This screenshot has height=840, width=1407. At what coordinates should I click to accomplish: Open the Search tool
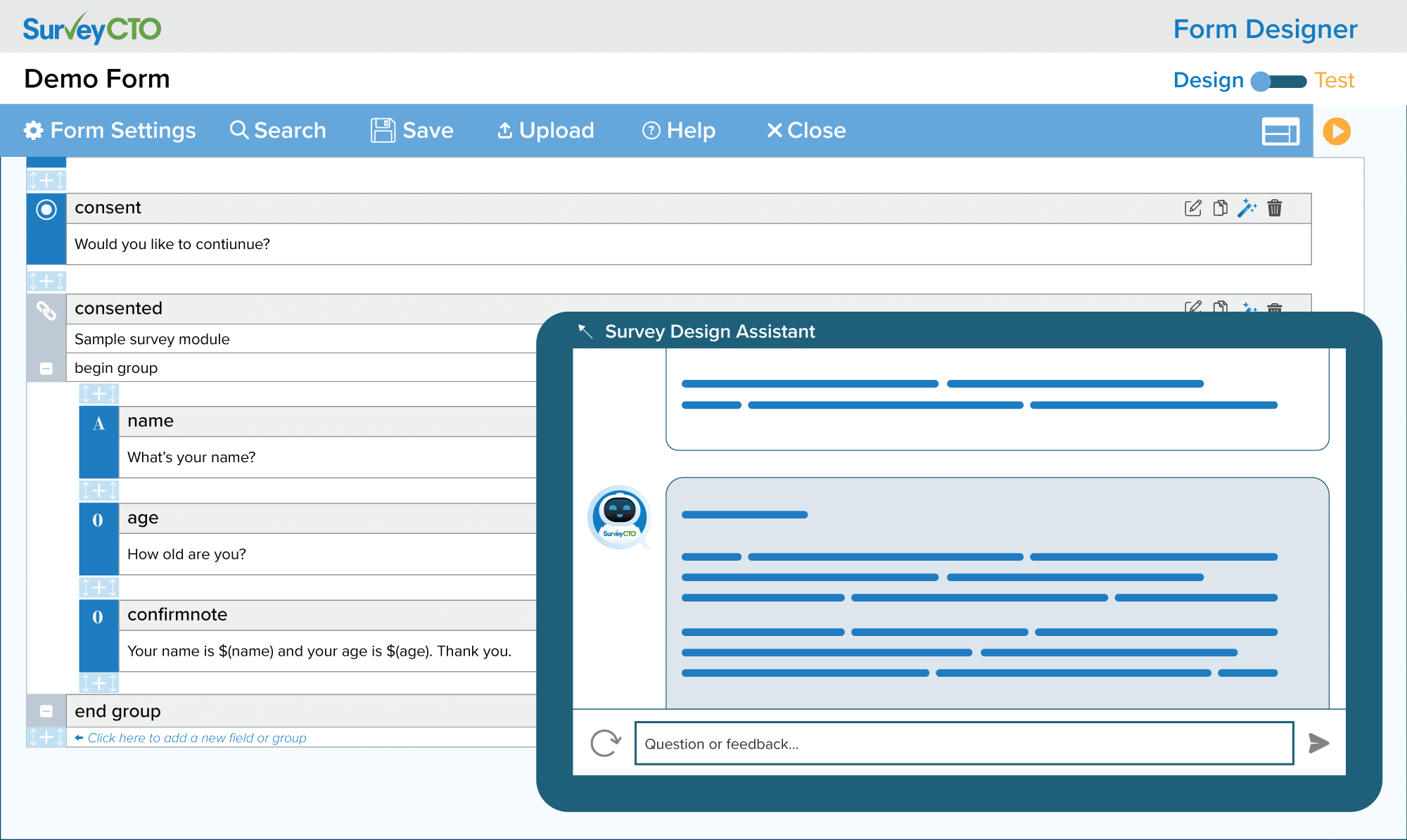[x=279, y=130]
